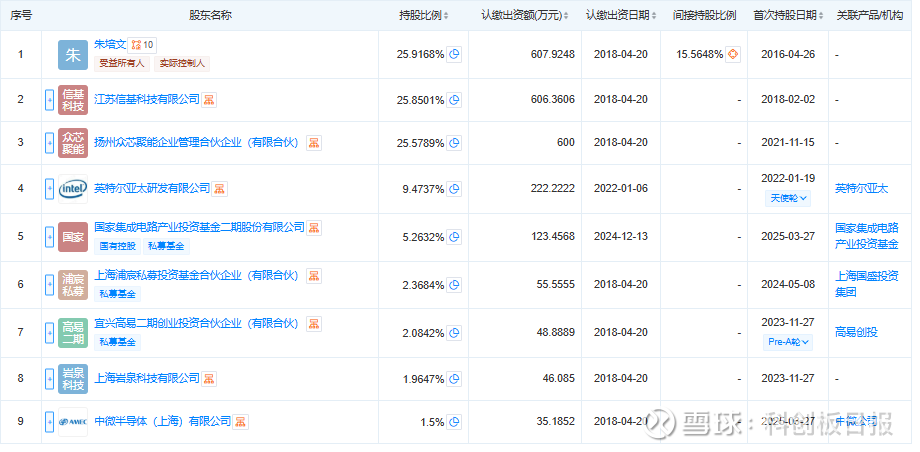Click the related companies badge showing 10
Image resolution: width=920 pixels, height=452 pixels.
pyautogui.click(x=142, y=45)
